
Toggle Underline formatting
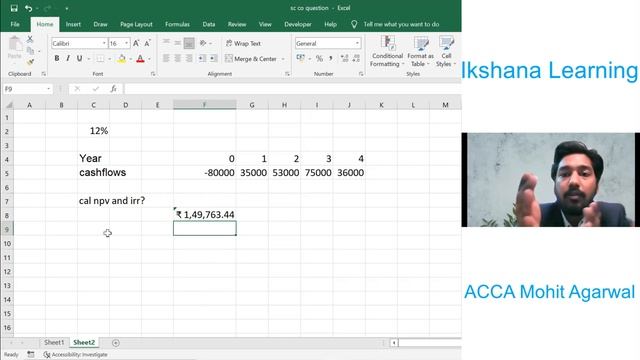[x=79, y=58]
